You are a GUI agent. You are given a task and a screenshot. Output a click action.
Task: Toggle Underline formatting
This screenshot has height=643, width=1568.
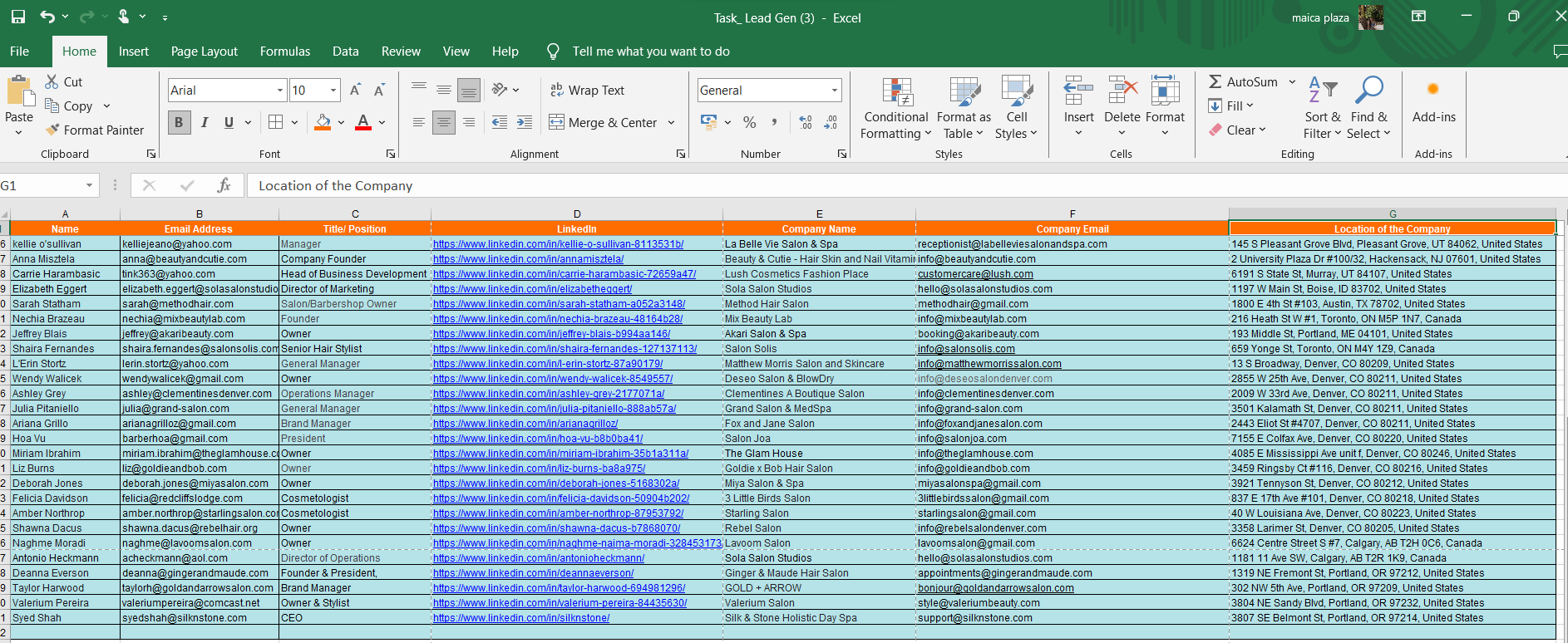click(x=229, y=122)
